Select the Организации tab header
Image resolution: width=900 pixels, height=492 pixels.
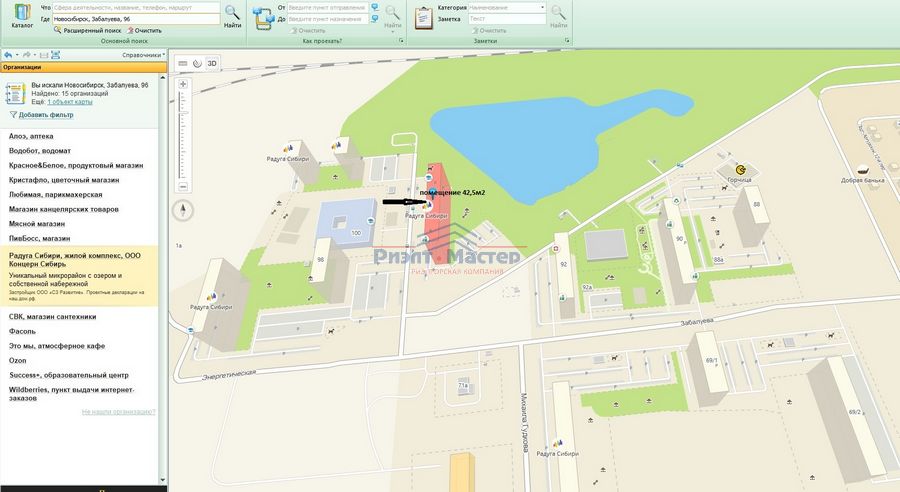click(x=83, y=67)
